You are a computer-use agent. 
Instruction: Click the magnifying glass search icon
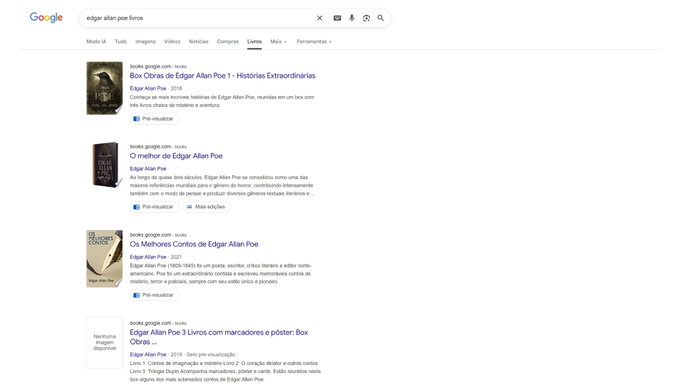pyautogui.click(x=381, y=18)
